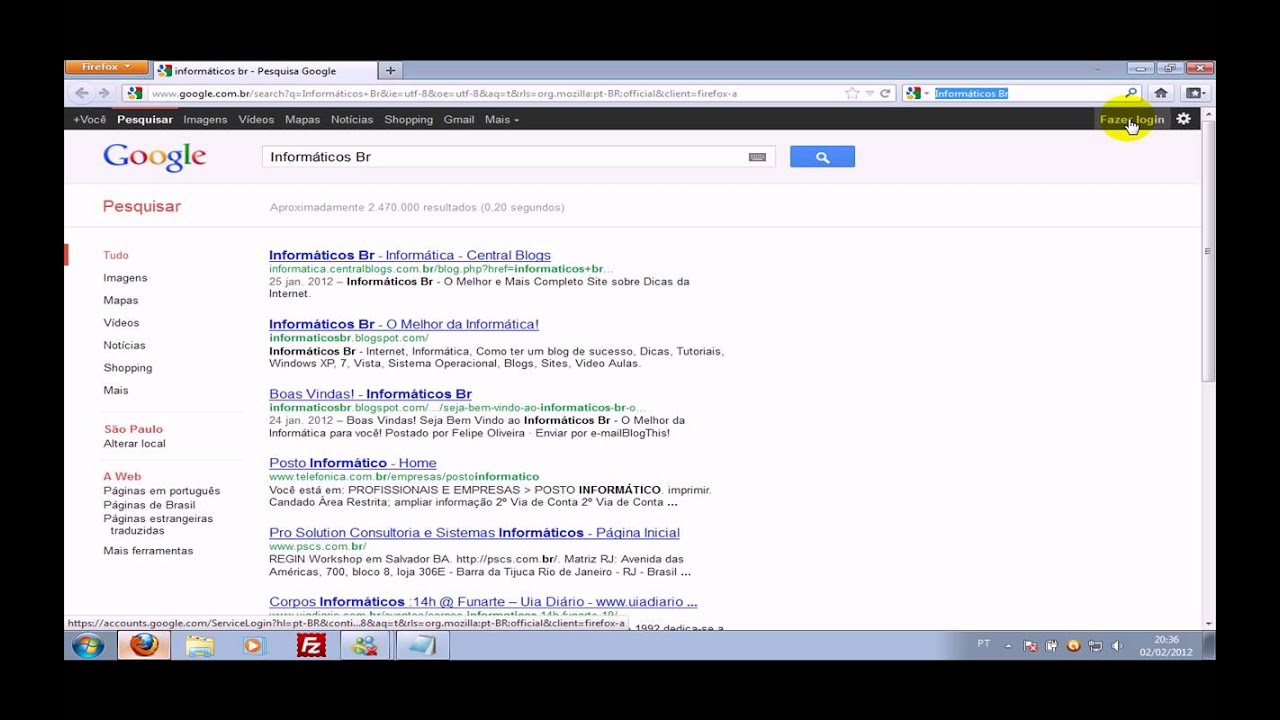Open the Windows Live Messenger taskbar icon
This screenshot has height=720, width=1280.
coord(365,646)
